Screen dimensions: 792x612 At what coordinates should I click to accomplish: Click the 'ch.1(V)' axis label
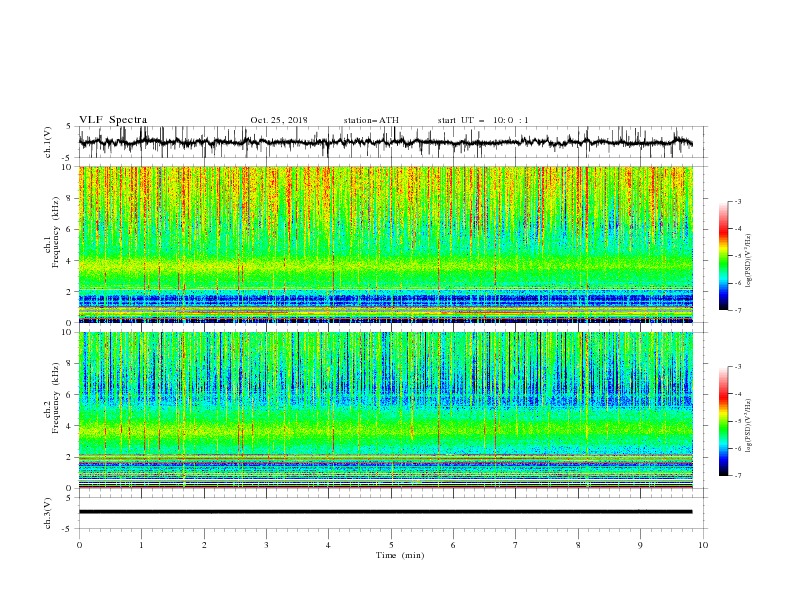48,142
